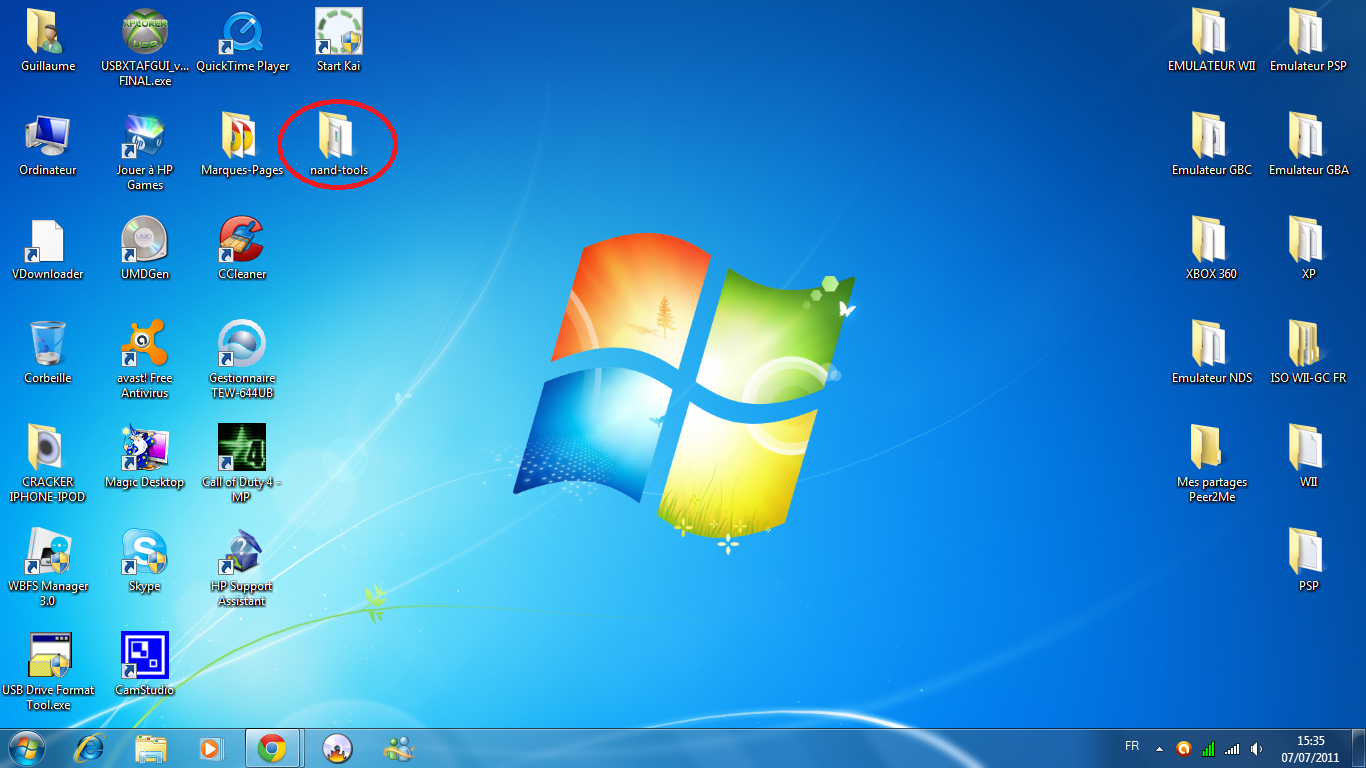Select Jouer à HP Games shortcut

point(145,152)
